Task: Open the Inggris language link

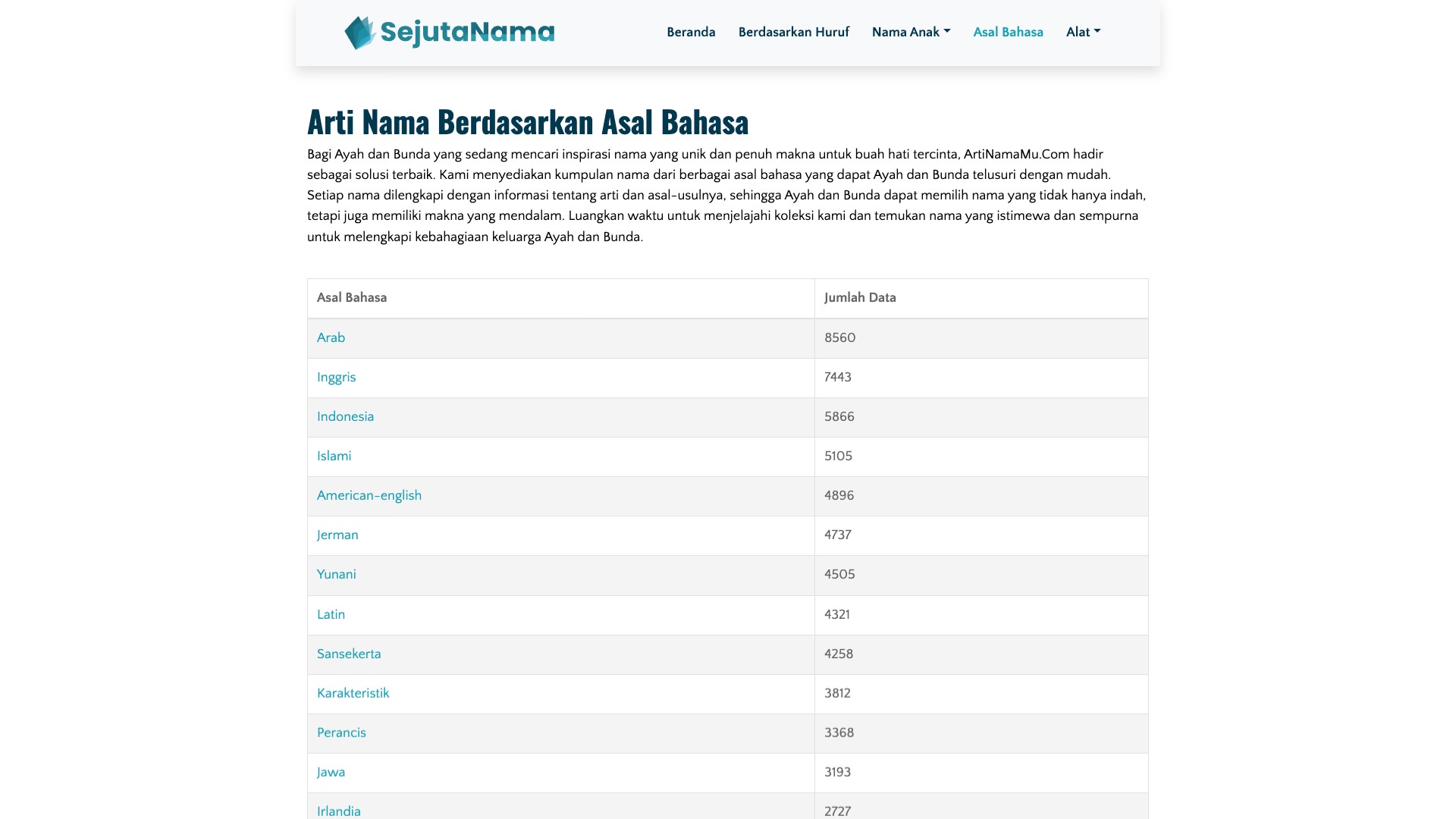Action: [x=336, y=377]
